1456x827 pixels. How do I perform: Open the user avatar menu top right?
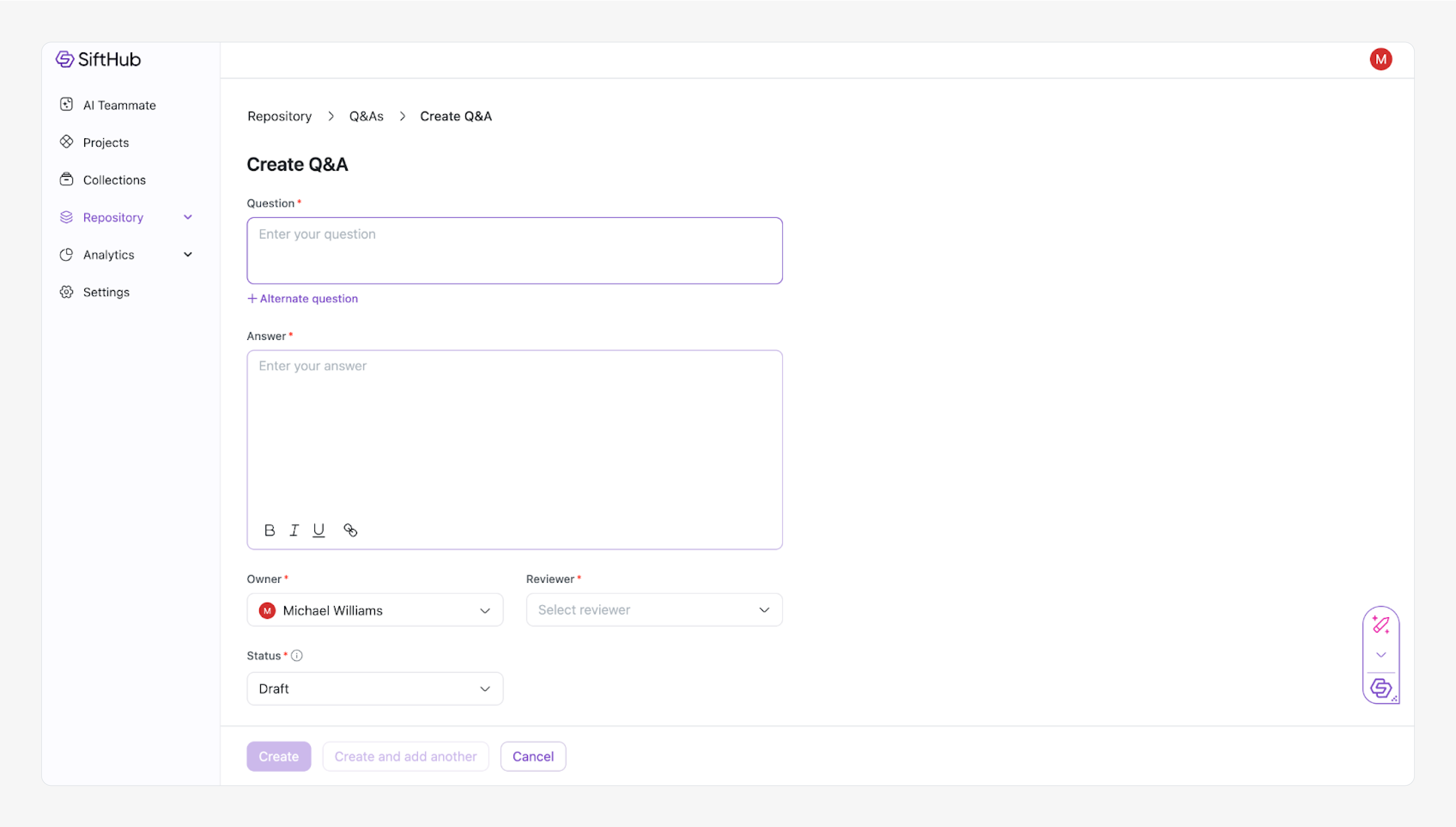click(x=1380, y=59)
